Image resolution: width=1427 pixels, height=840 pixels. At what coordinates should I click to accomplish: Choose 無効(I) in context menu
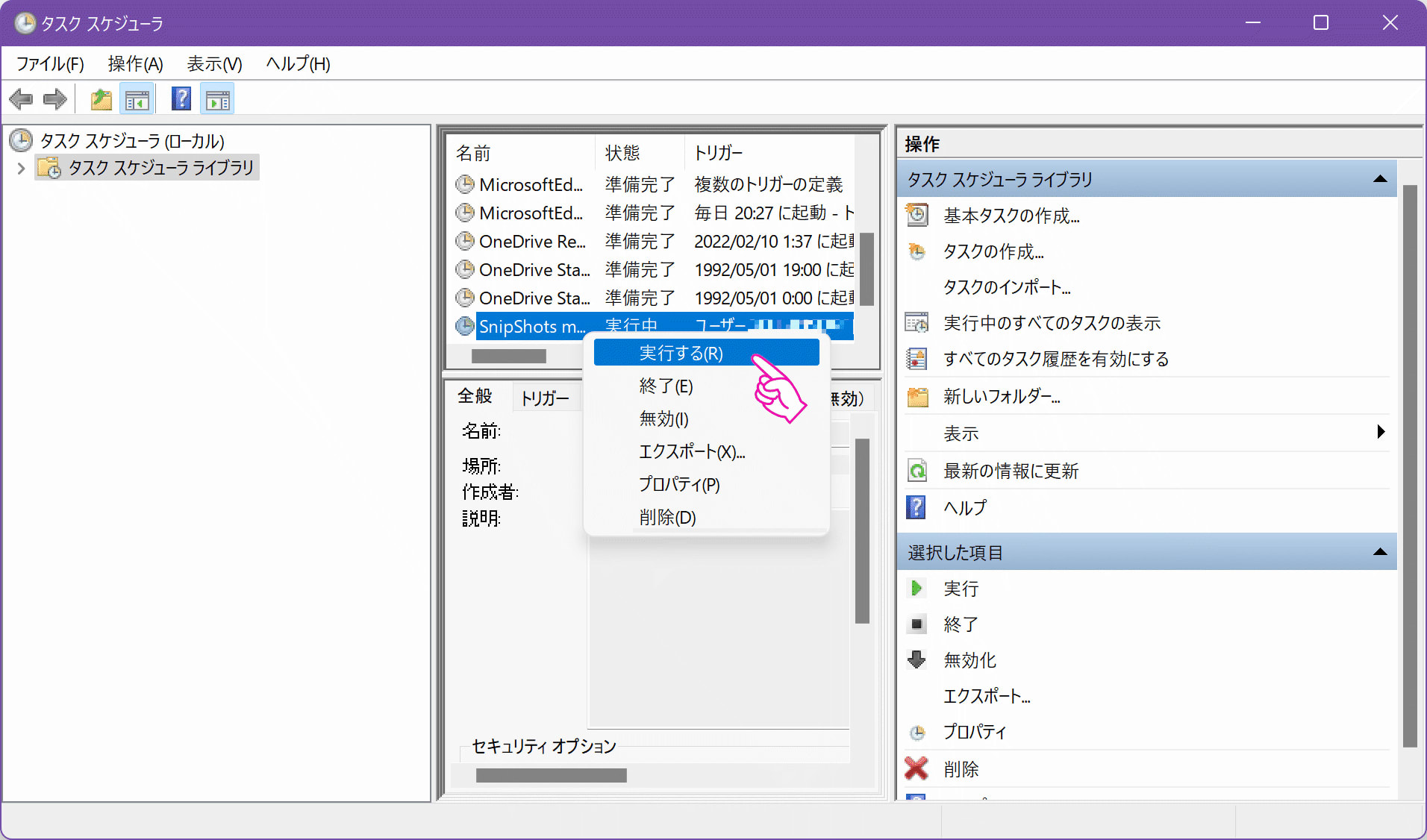click(706, 419)
